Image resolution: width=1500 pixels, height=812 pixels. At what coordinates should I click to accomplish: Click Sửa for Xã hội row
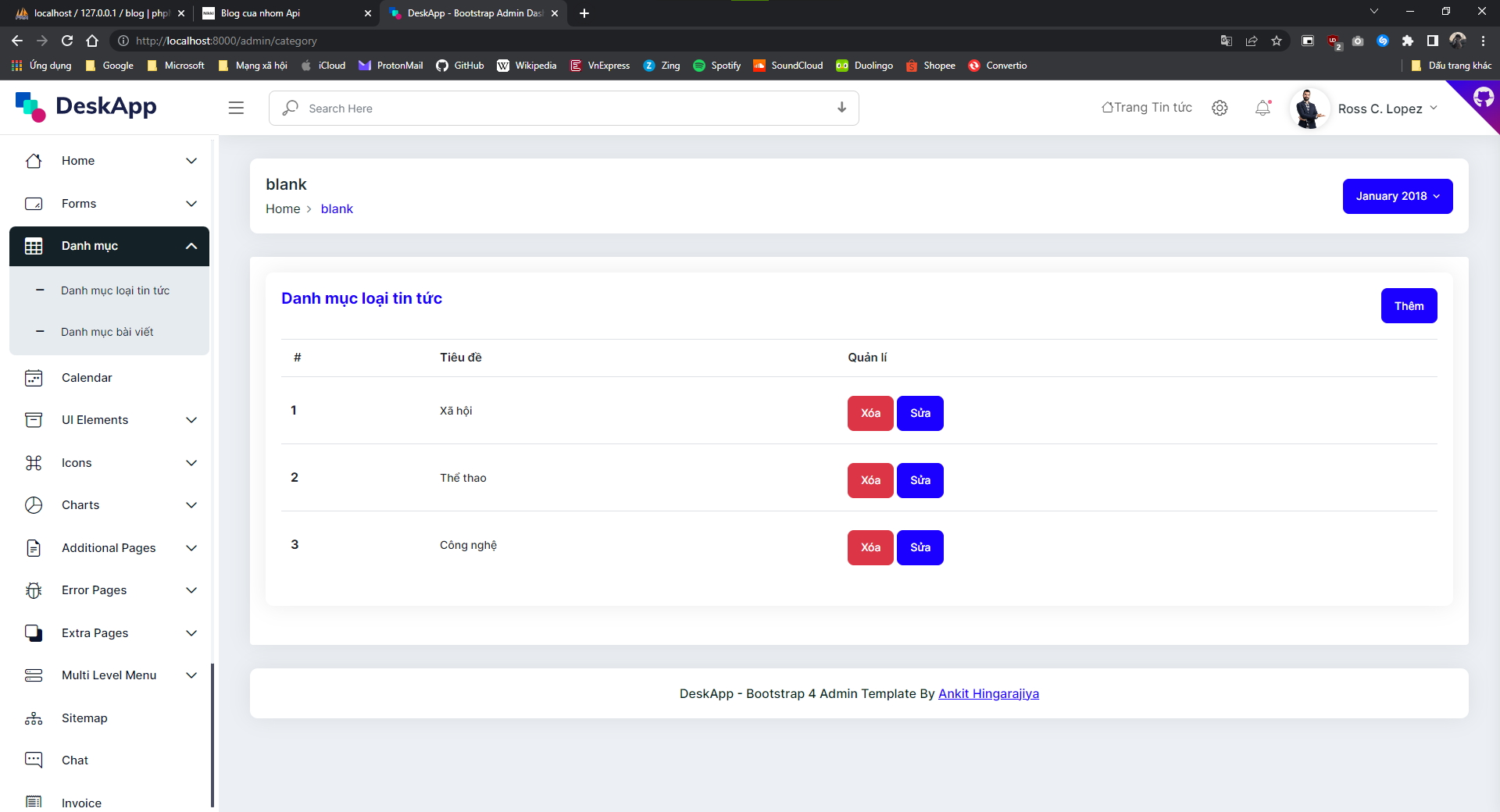[920, 413]
